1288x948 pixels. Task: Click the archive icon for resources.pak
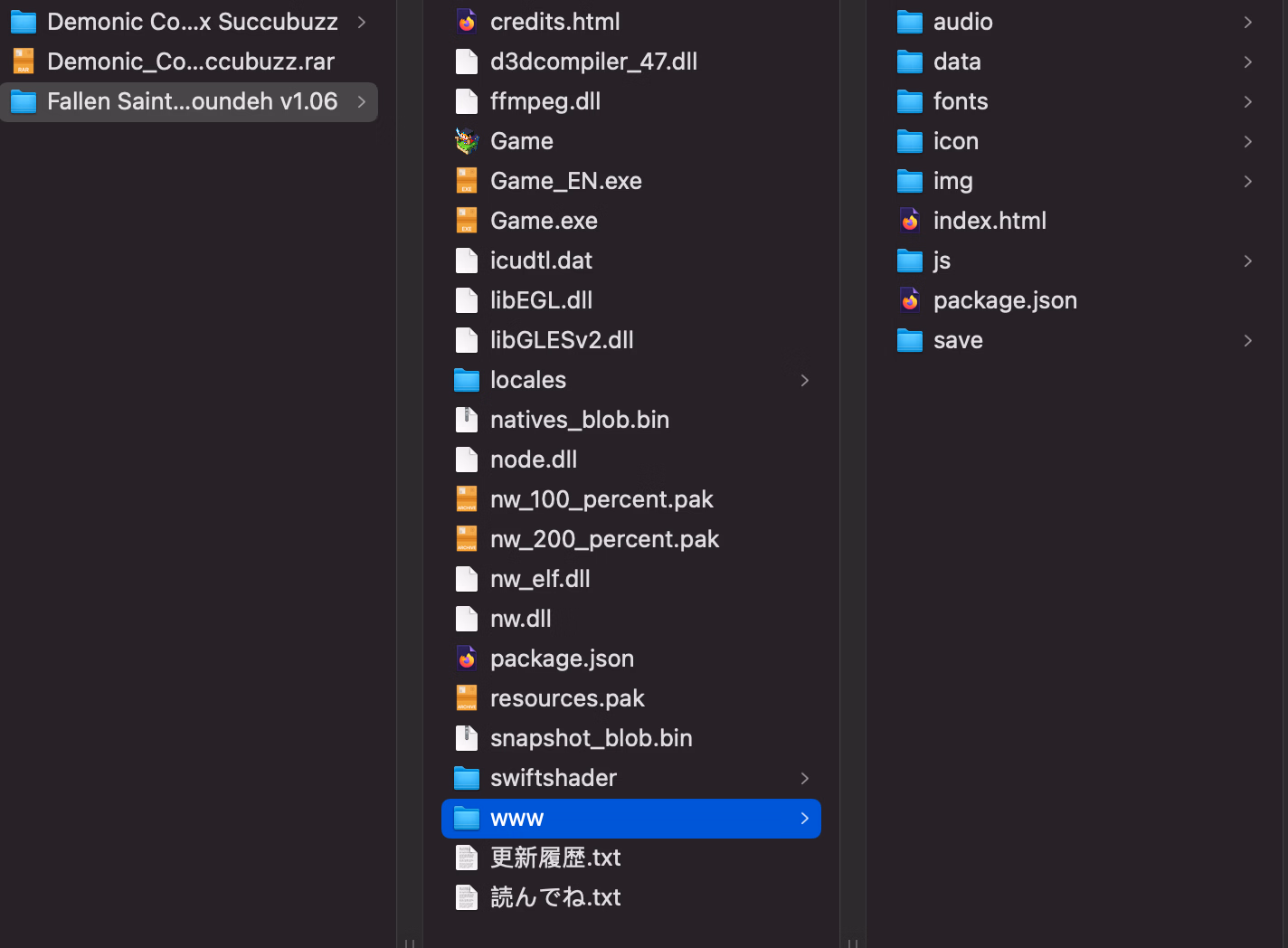click(467, 697)
